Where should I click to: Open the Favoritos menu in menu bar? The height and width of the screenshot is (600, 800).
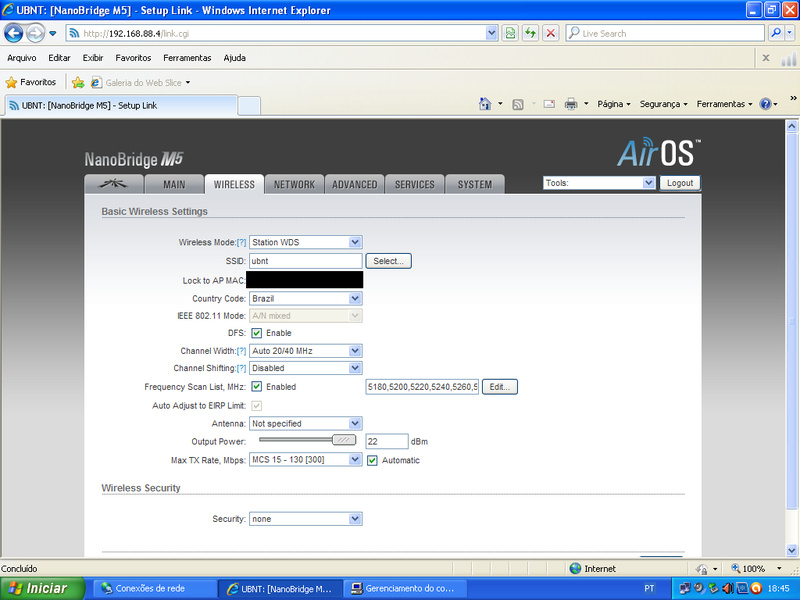pyautogui.click(x=133, y=58)
